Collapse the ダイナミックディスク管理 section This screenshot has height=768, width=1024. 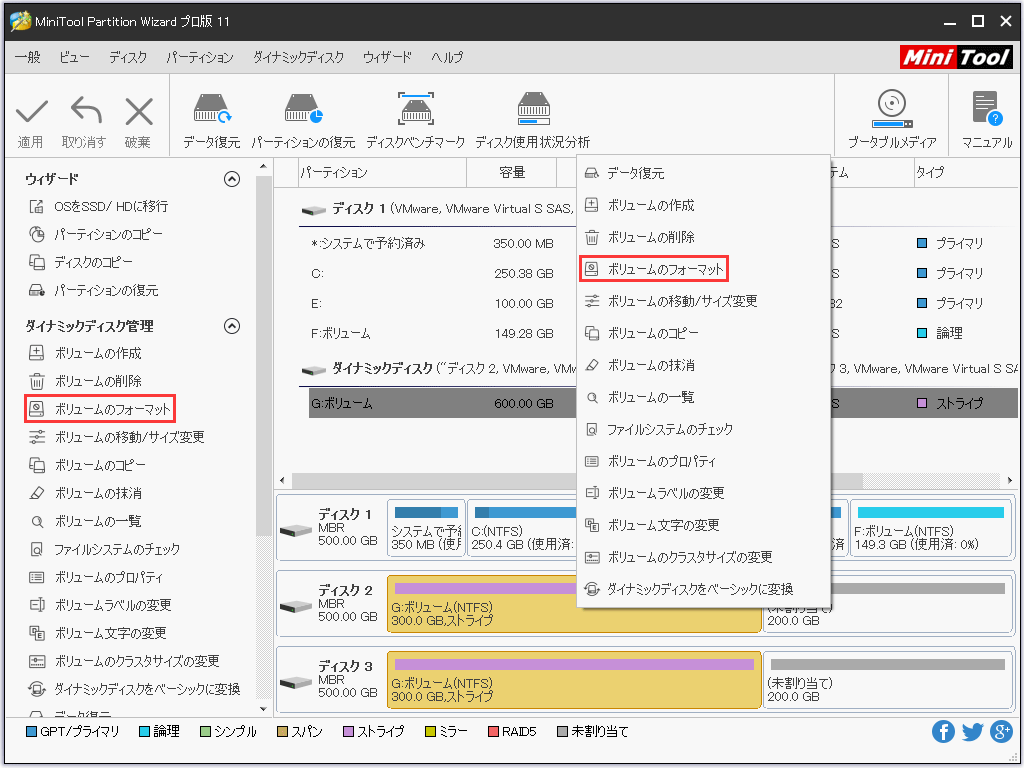232,326
